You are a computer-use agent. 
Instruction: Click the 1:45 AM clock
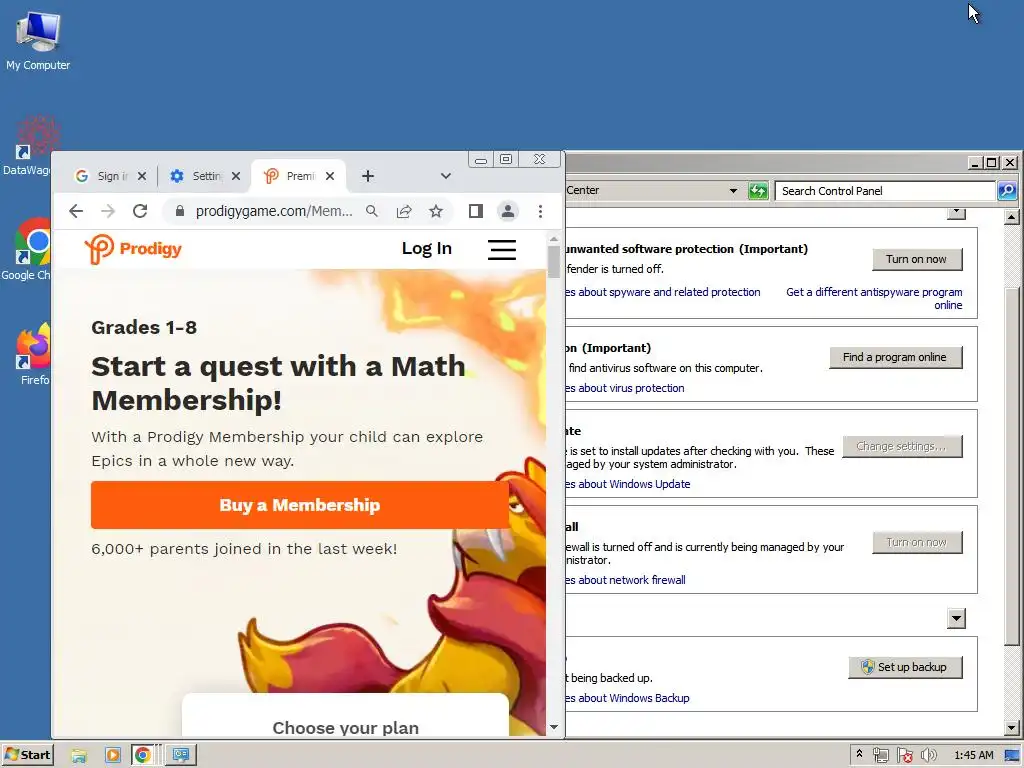coord(973,756)
